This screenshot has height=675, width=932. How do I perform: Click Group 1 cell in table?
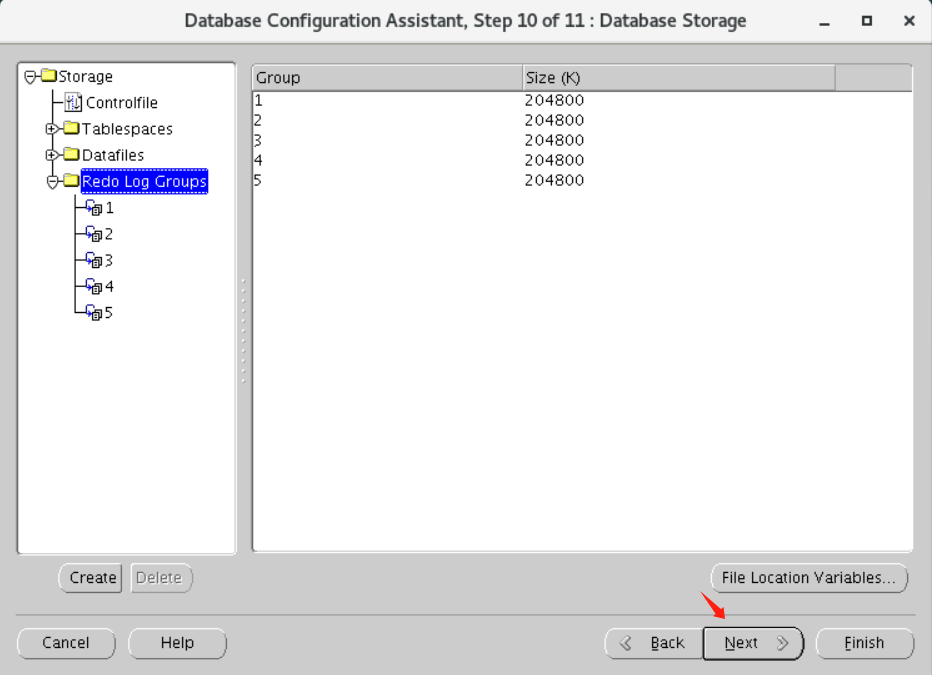[388, 100]
